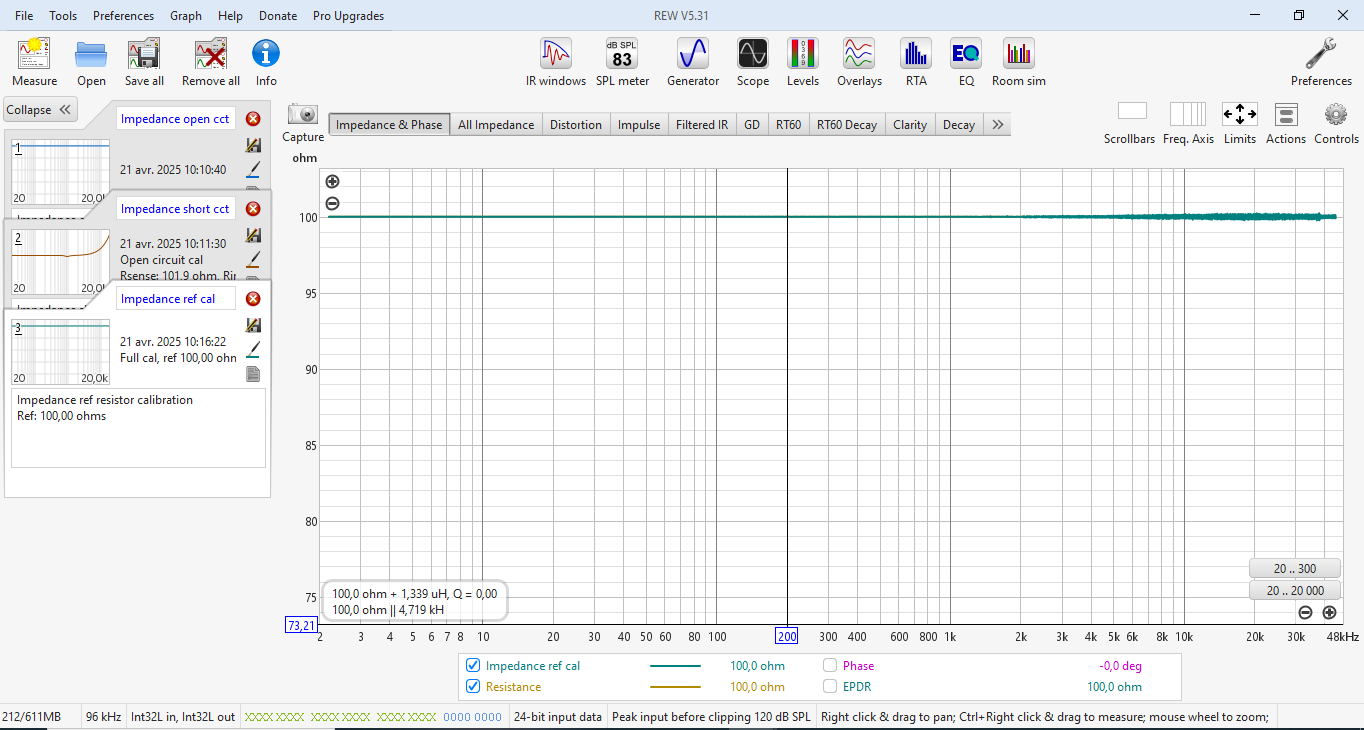The image size is (1364, 730).
Task: Enable the Phase trace checkbox
Action: click(x=830, y=665)
